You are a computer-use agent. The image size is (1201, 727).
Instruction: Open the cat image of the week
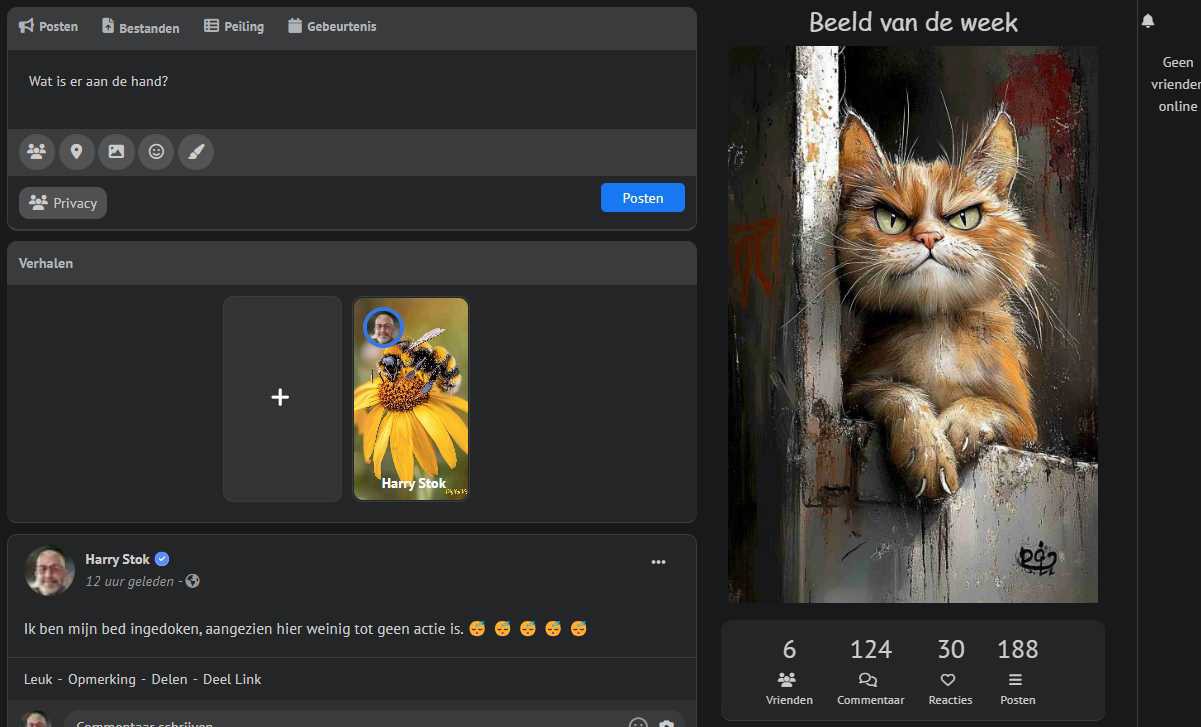coord(912,325)
